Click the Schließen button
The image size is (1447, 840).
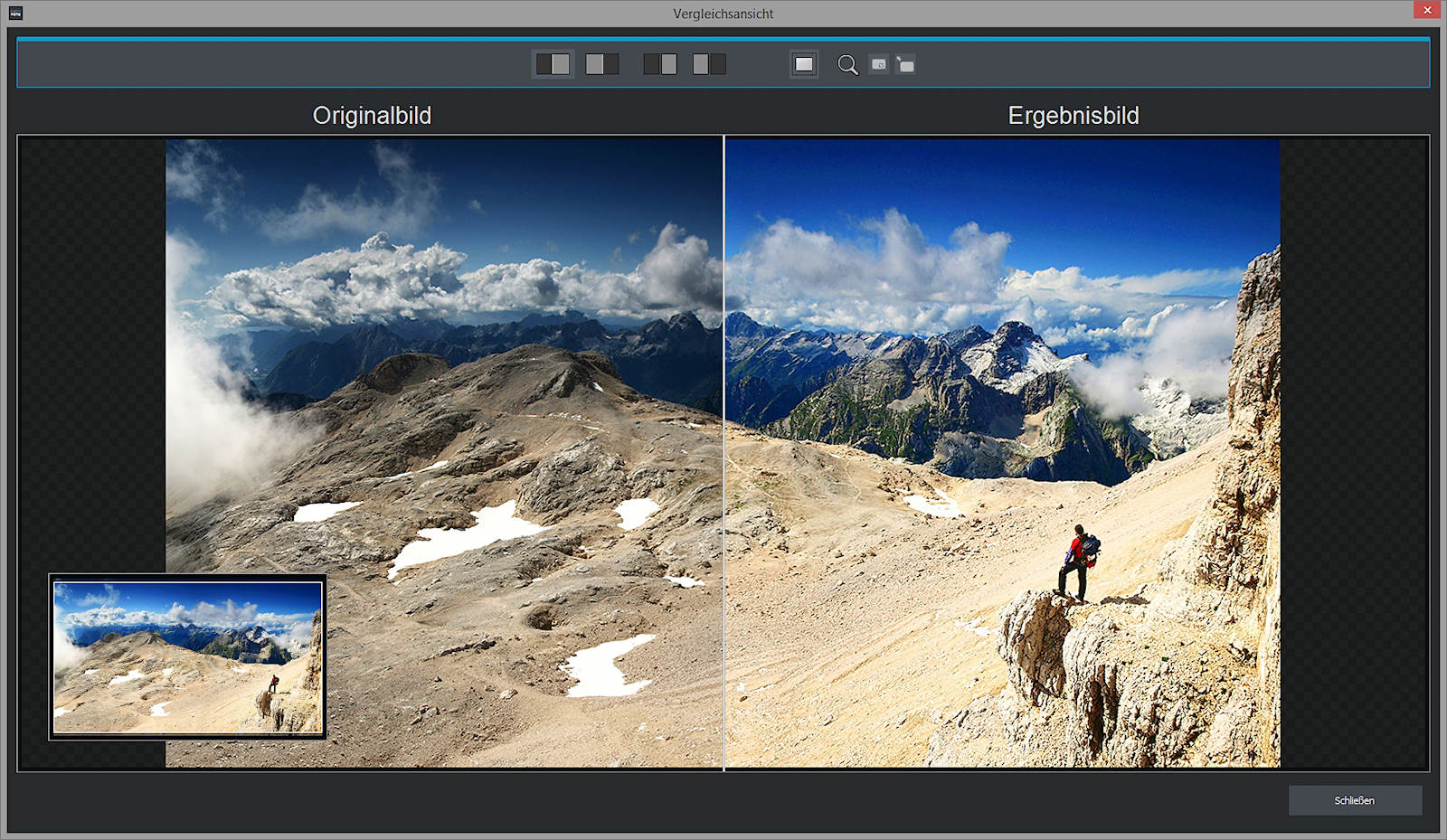click(x=1354, y=800)
